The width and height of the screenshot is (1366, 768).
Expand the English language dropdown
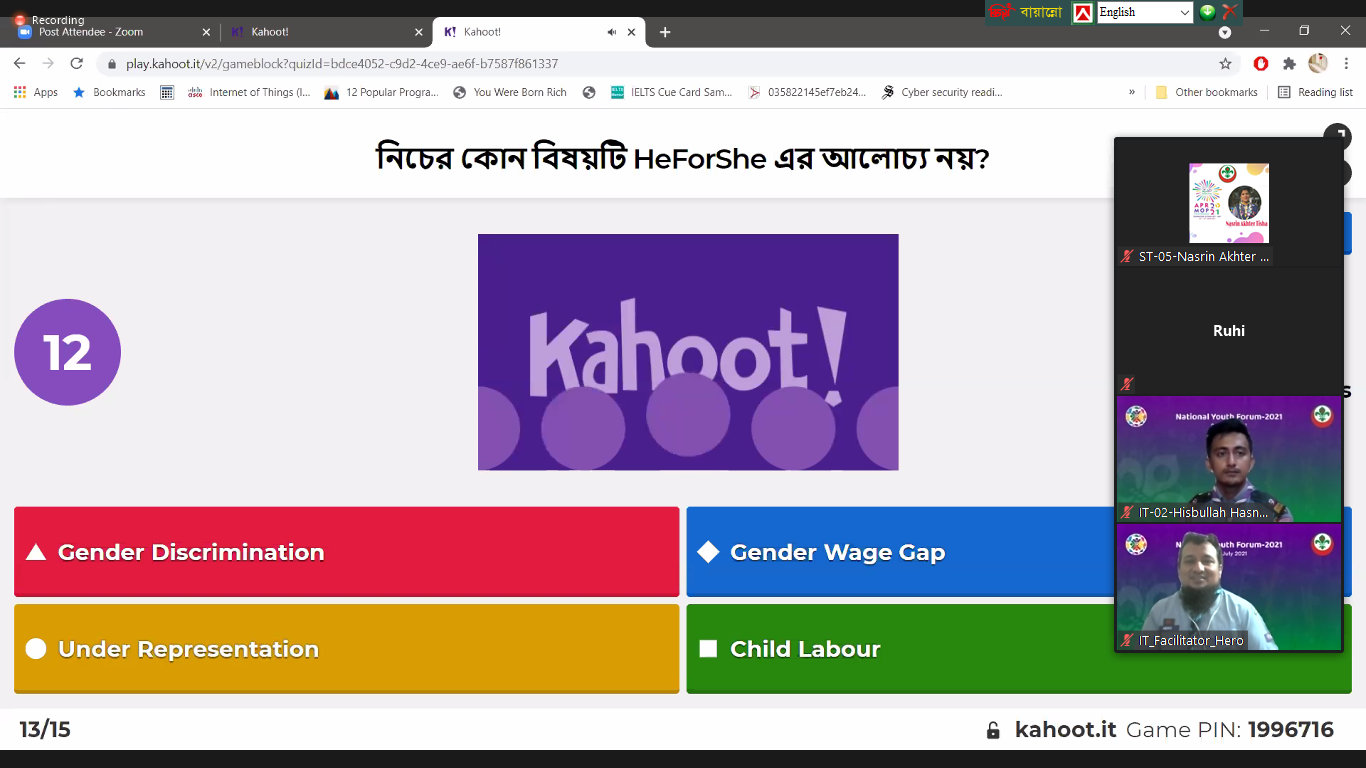click(x=1185, y=12)
